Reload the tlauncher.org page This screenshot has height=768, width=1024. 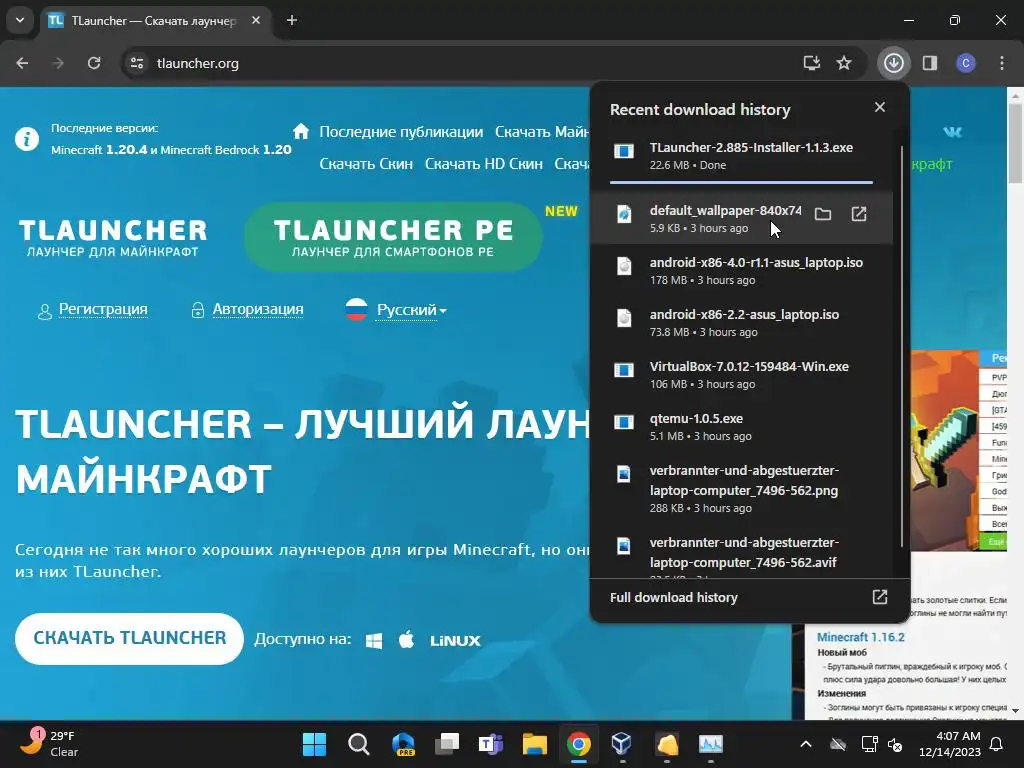coord(94,63)
